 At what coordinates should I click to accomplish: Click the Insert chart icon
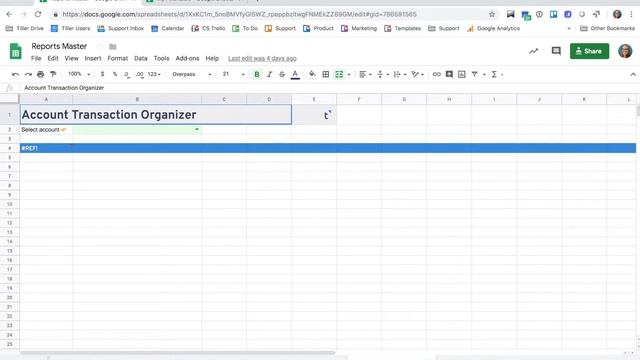462,74
